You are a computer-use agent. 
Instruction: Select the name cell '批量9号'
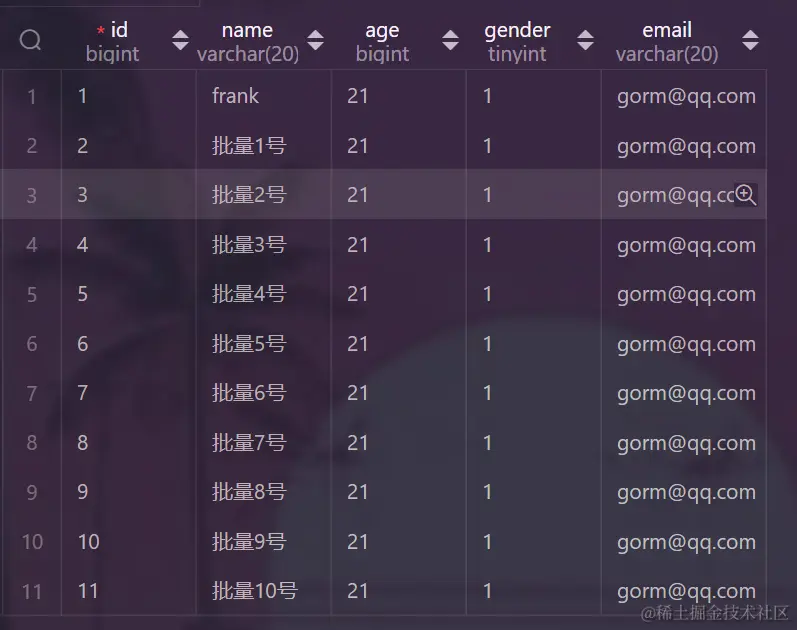pos(264,542)
